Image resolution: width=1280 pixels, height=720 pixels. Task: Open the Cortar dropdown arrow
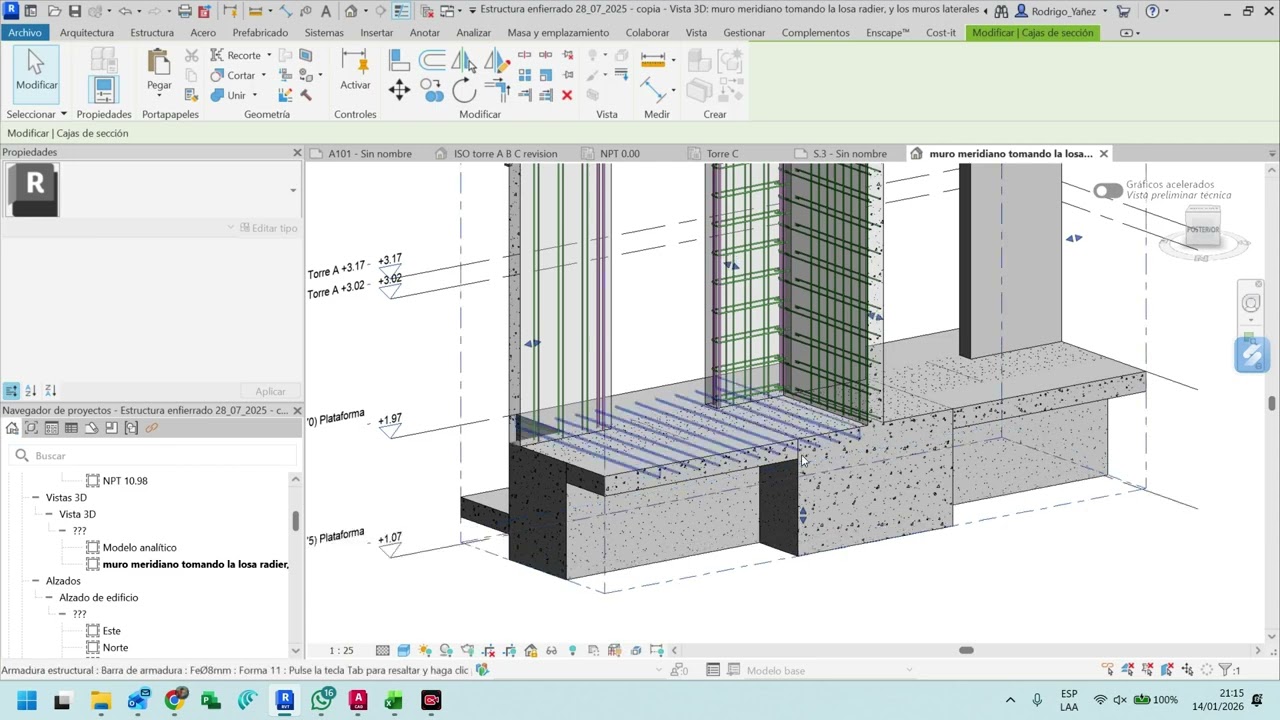(x=263, y=76)
